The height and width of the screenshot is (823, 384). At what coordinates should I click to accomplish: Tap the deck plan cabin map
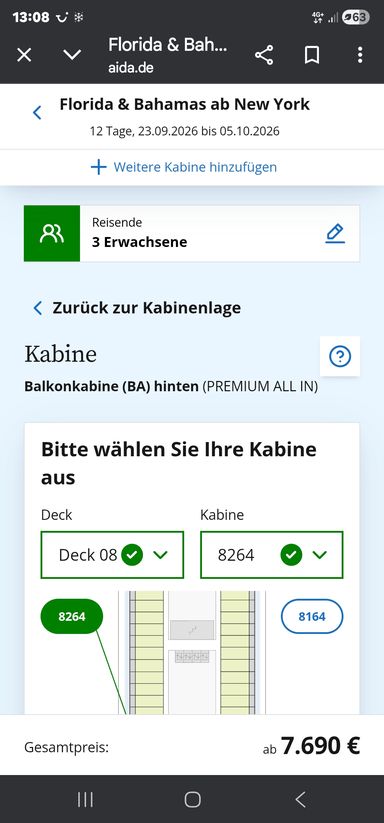click(192, 652)
